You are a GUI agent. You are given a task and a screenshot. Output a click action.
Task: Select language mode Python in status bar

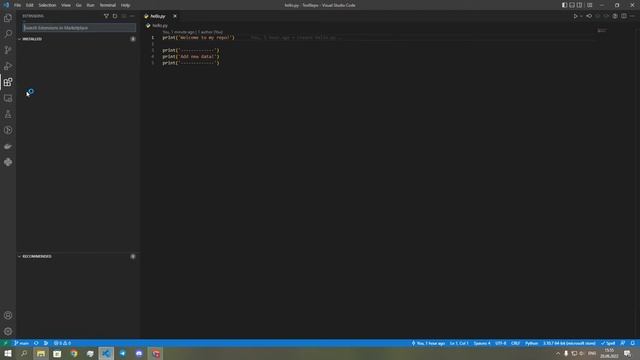pos(531,343)
